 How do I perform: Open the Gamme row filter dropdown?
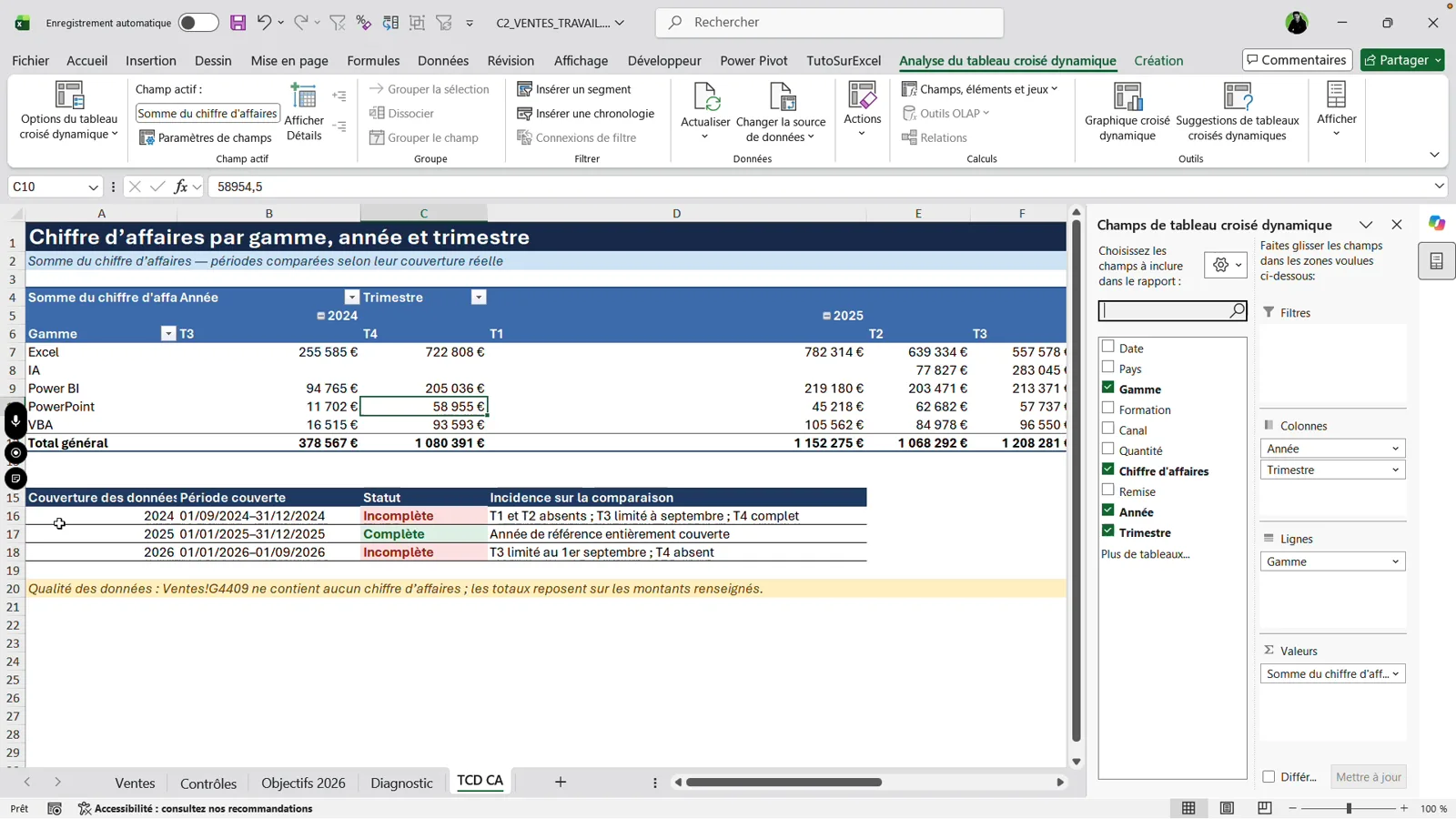[x=168, y=334]
